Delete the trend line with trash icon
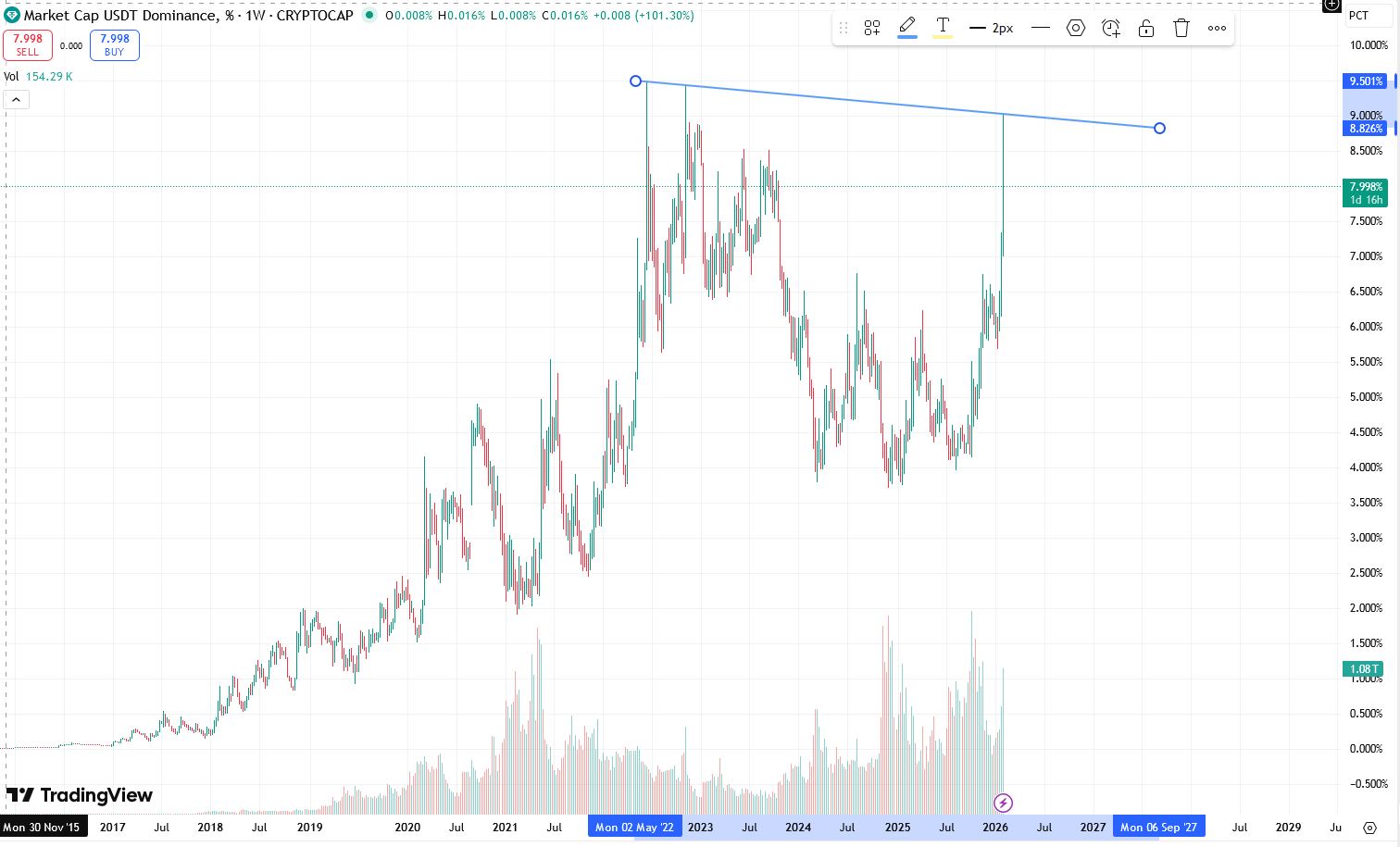Screen dimensions: 1400x847 coord(1181,28)
